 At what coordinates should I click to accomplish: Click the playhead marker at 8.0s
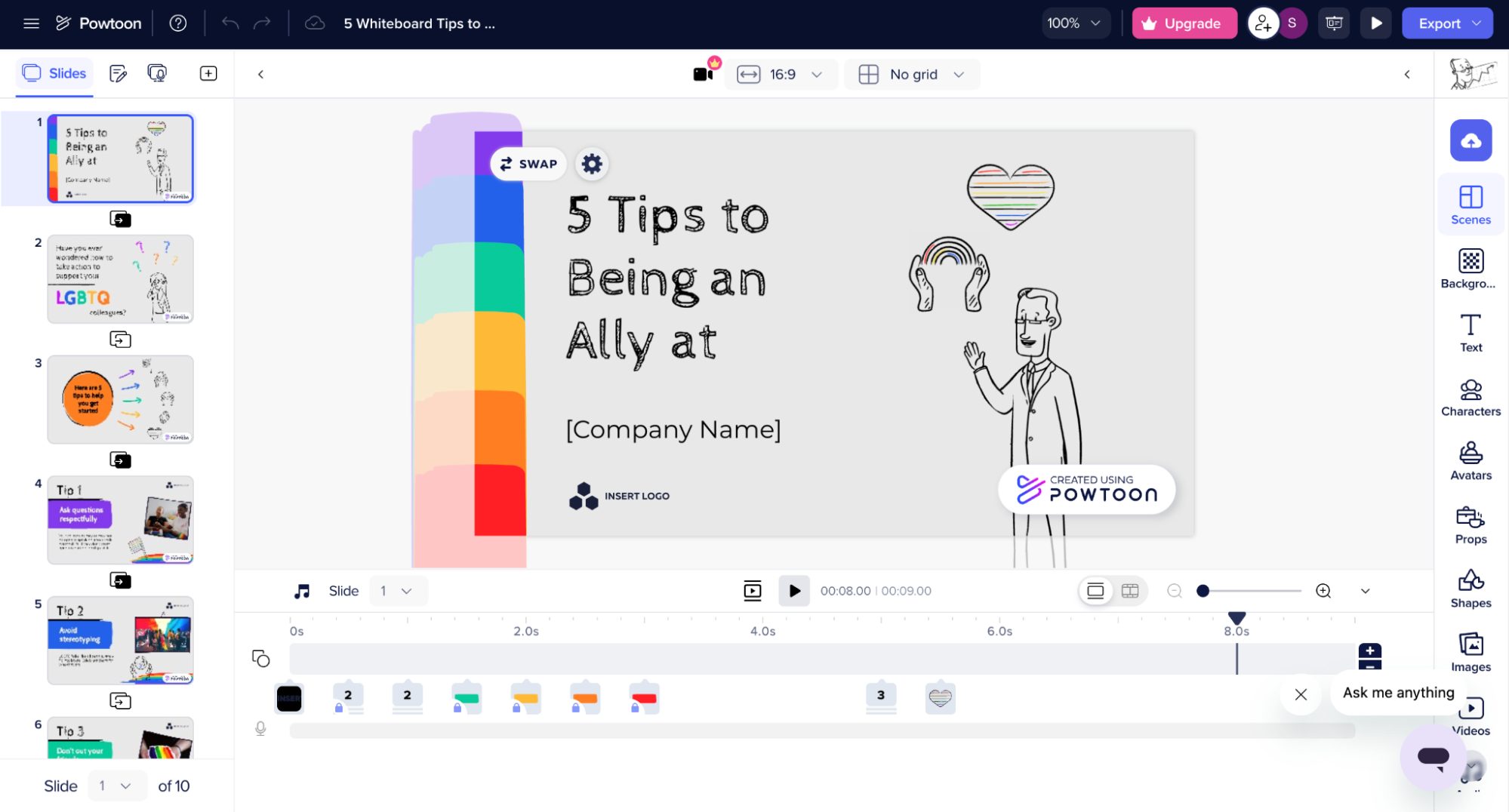coord(1236,617)
